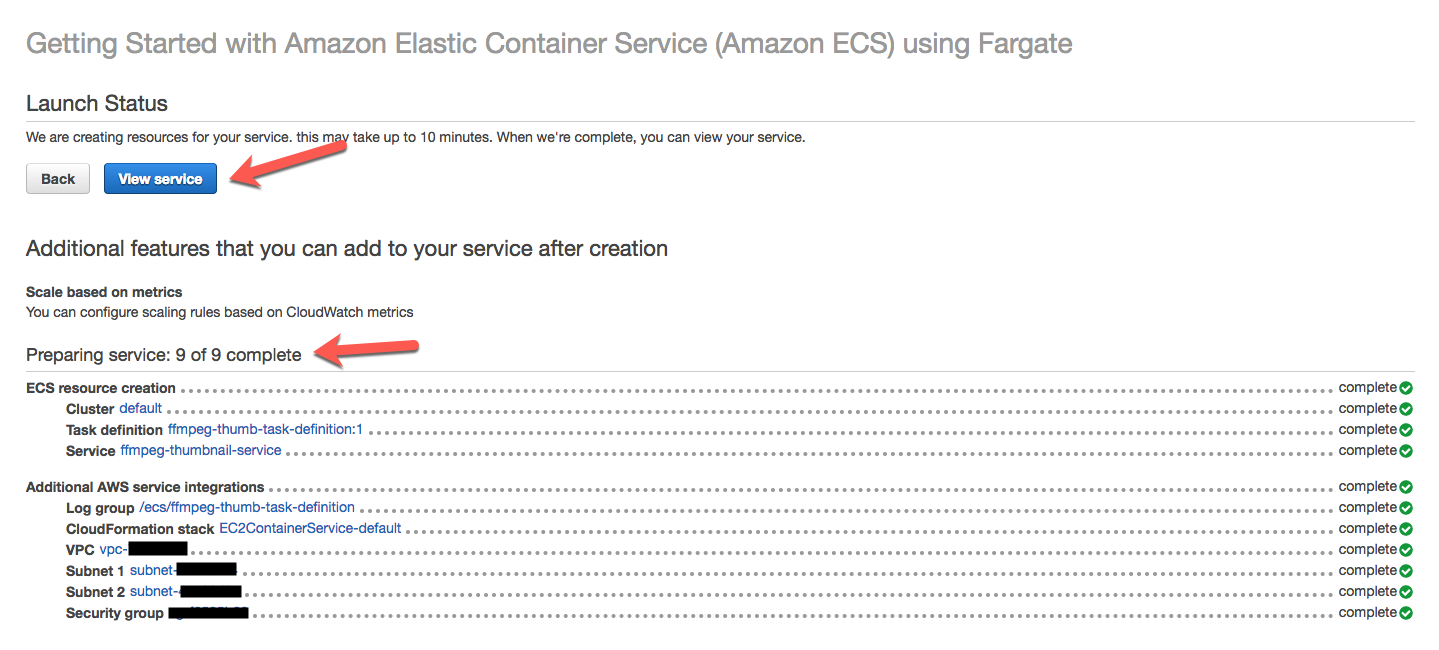Click the View service button
Screen dimensions: 1439x650
(x=160, y=179)
